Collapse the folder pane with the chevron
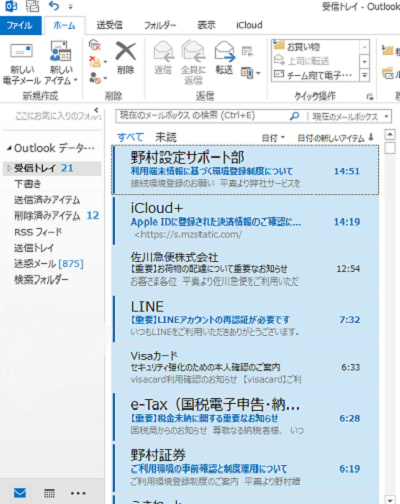 pyautogui.click(x=96, y=110)
